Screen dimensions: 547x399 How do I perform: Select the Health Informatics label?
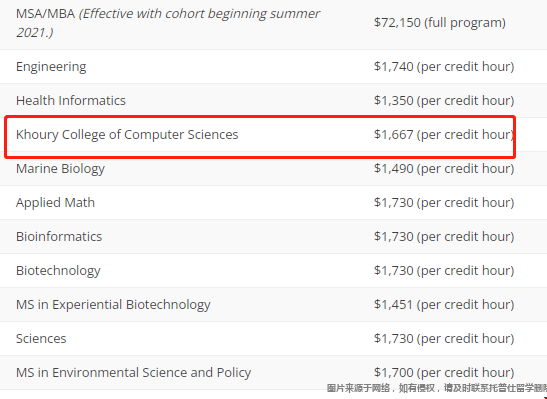click(x=71, y=100)
